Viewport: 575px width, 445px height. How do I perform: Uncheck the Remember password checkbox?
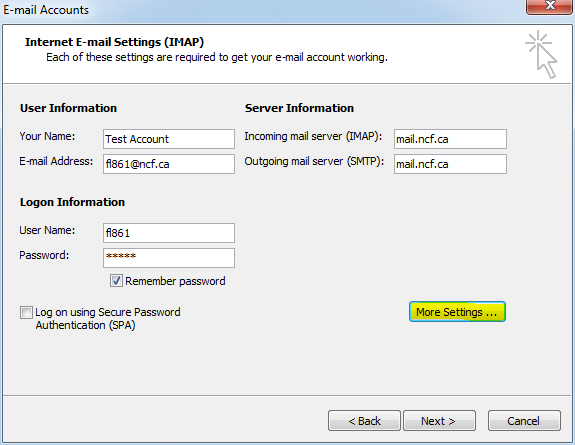tap(116, 281)
